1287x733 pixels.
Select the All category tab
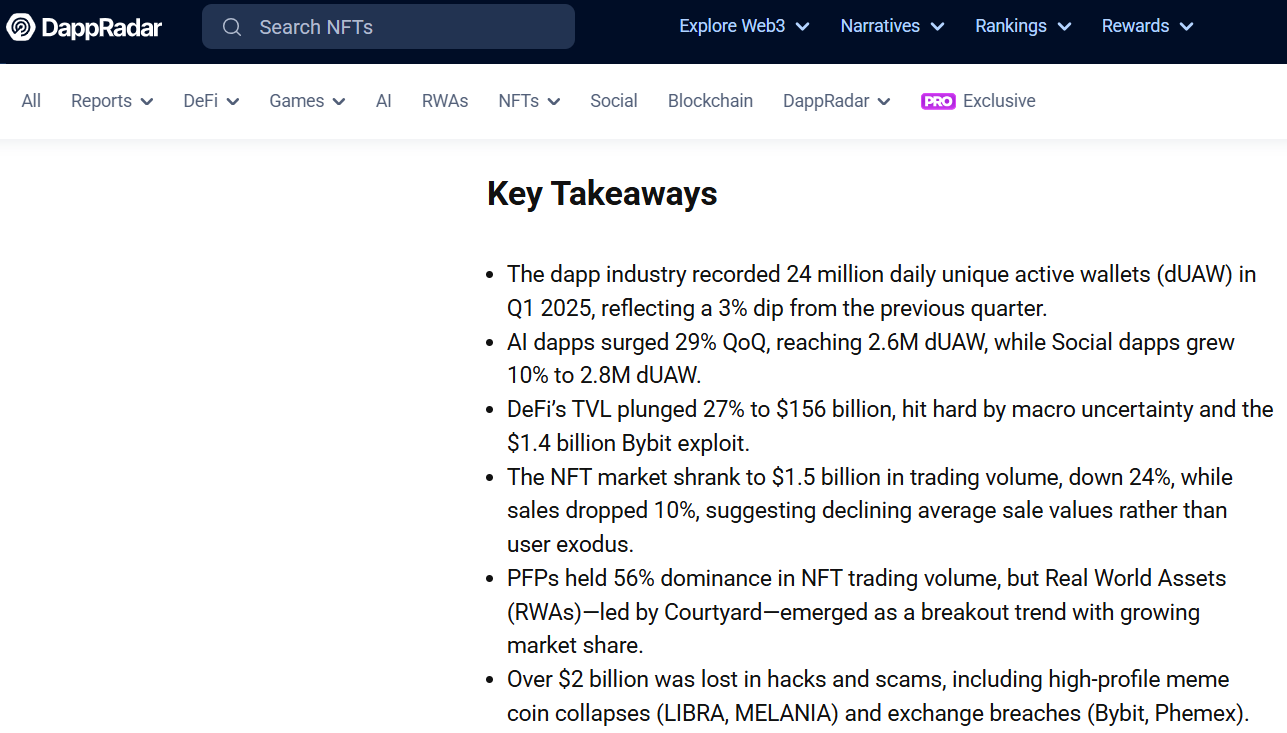coord(31,101)
